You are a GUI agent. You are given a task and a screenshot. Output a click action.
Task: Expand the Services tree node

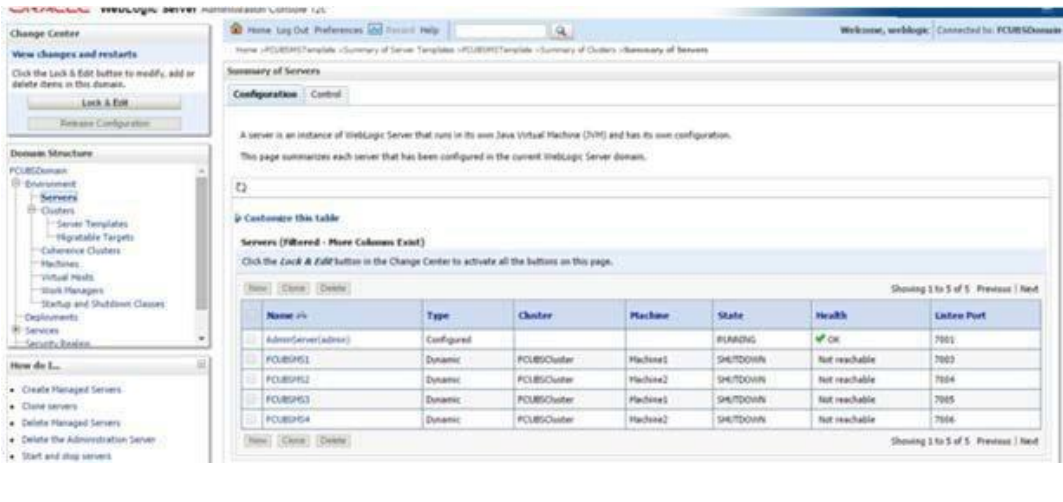click(x=16, y=330)
